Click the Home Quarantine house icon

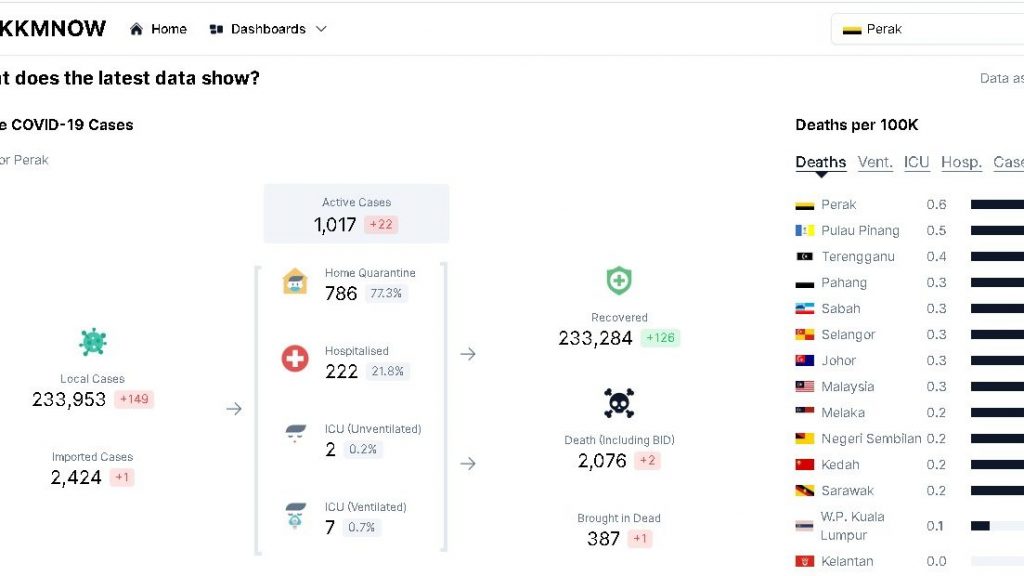click(295, 281)
